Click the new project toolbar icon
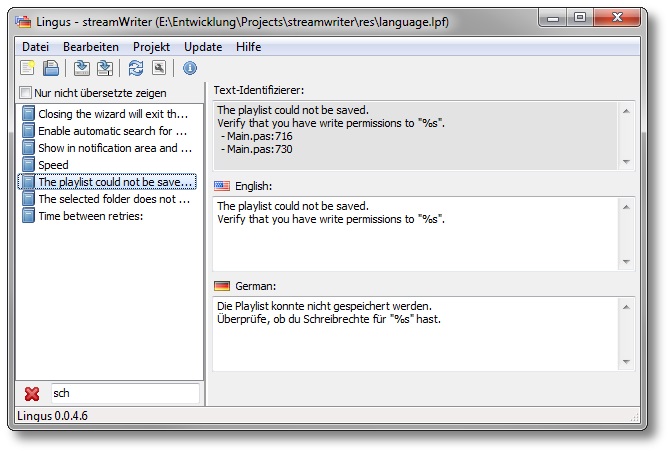The height and width of the screenshot is (454, 671). (x=27, y=68)
